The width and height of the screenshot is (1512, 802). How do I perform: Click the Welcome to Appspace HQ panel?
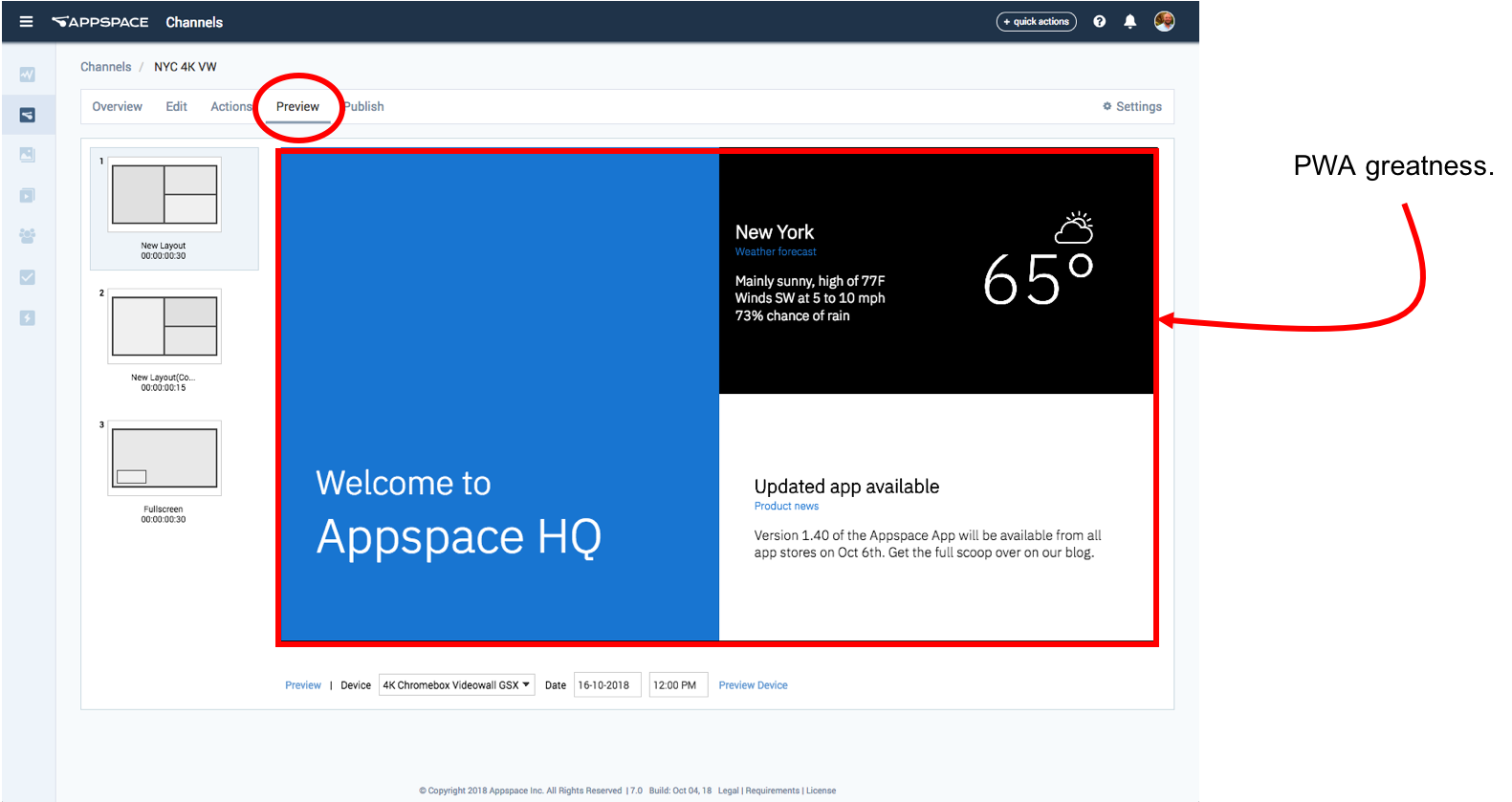pyautogui.click(x=499, y=397)
